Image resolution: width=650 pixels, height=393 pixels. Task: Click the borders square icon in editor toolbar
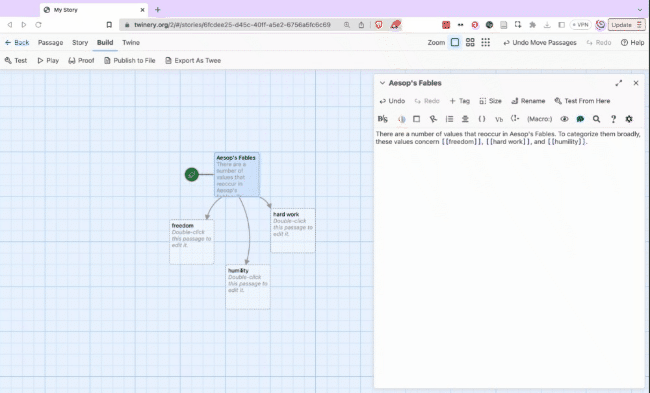click(417, 119)
